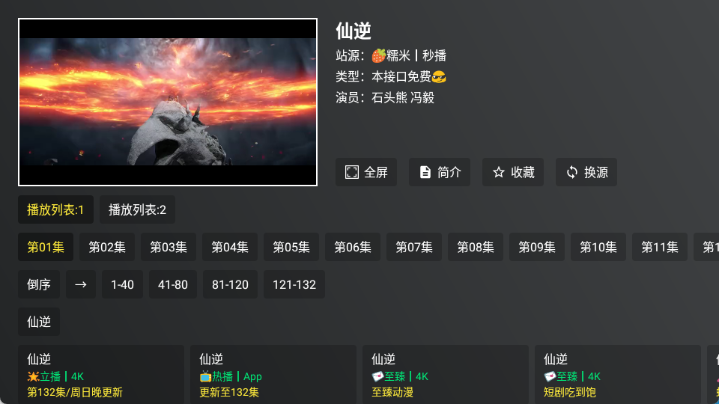Open 仙逆 source 立播 4K card
The image size is (719, 404).
pos(101,375)
